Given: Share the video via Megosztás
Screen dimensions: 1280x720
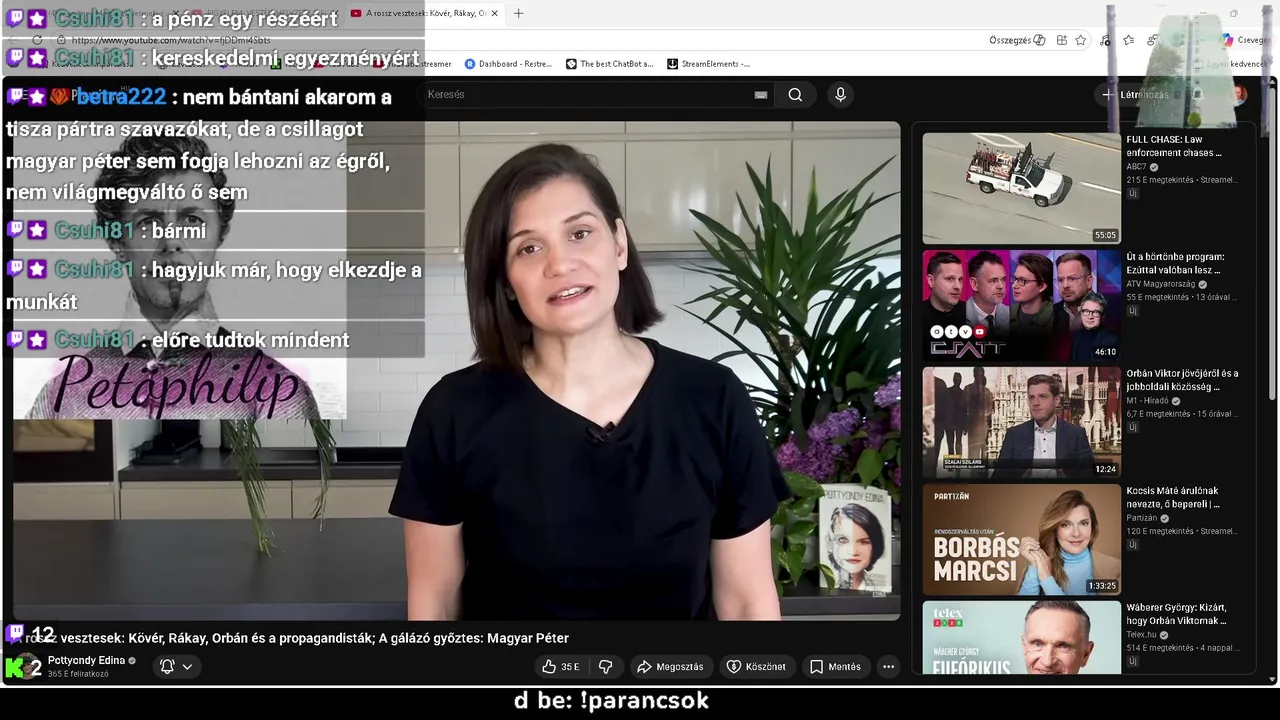Looking at the screenshot, I should tap(670, 667).
